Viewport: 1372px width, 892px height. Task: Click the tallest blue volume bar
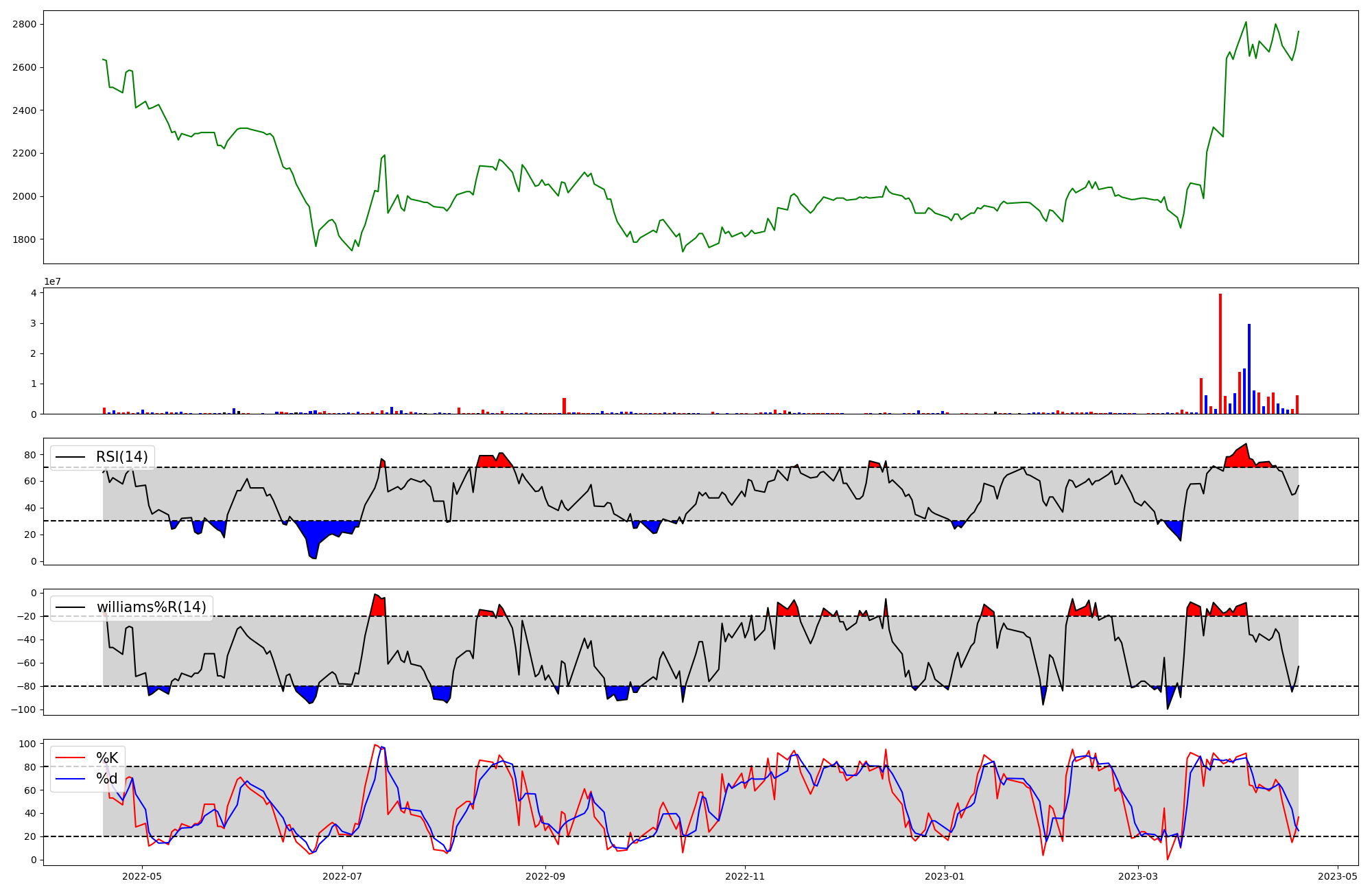click(x=1249, y=369)
